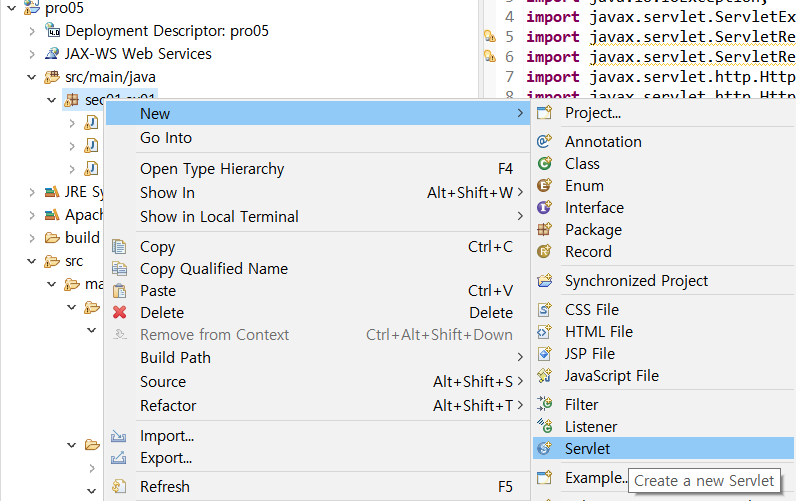Select the pro05 project label
796x501 pixels.
[x=64, y=8]
